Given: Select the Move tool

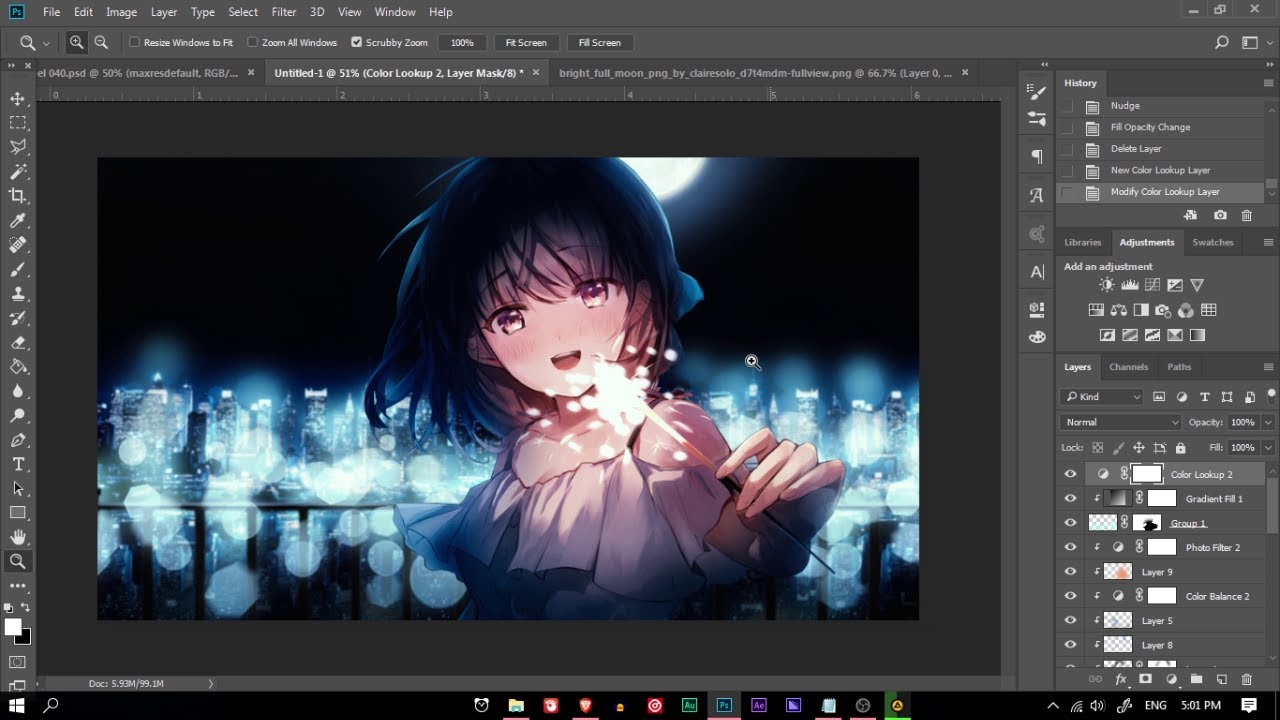Looking at the screenshot, I should [18, 98].
